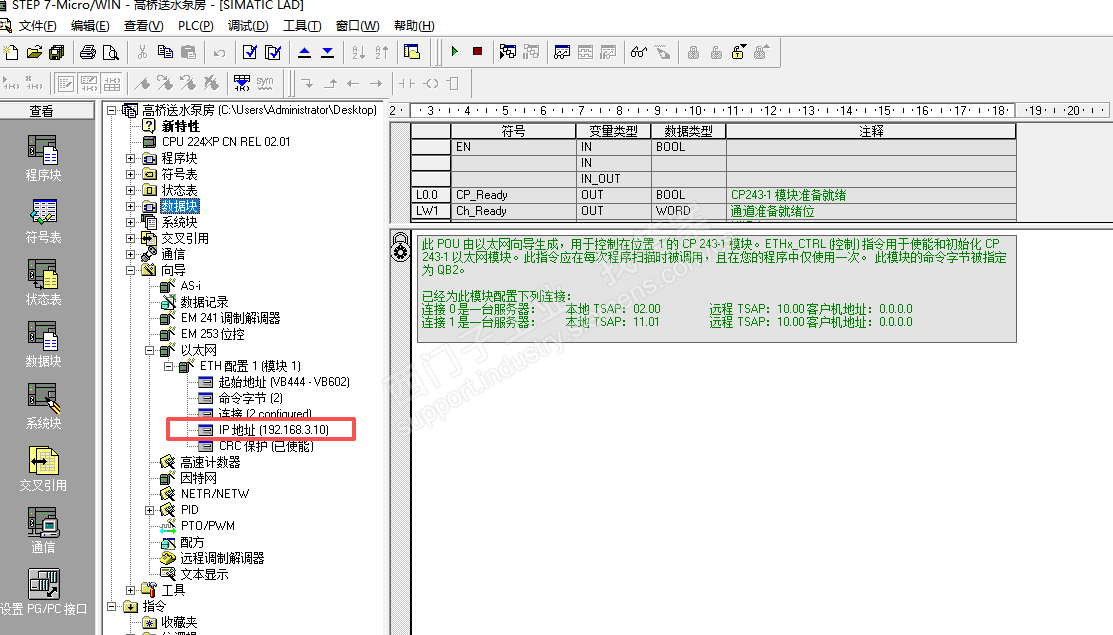This screenshot has width=1113, height=635.
Task: Print using the printer icon
Action: [88, 53]
